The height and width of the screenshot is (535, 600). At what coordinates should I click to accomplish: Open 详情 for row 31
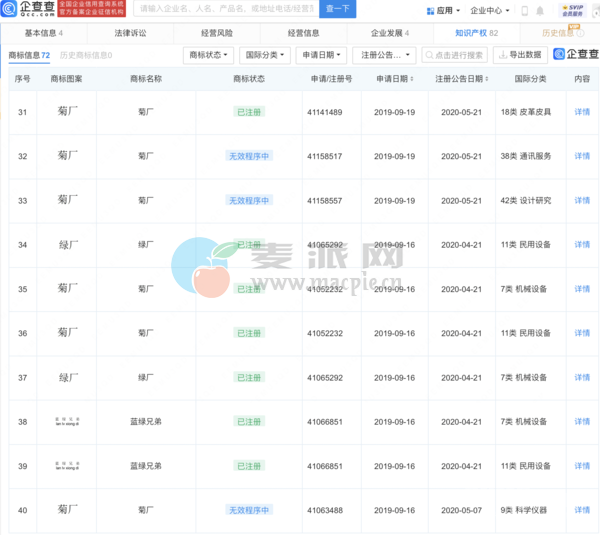pyautogui.click(x=582, y=112)
